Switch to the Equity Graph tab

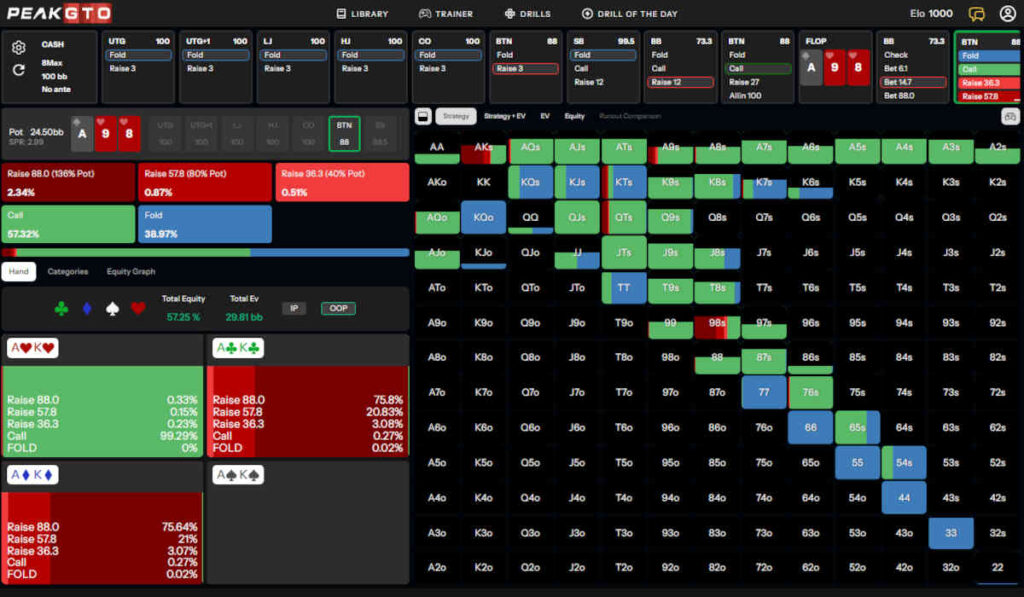[x=131, y=271]
